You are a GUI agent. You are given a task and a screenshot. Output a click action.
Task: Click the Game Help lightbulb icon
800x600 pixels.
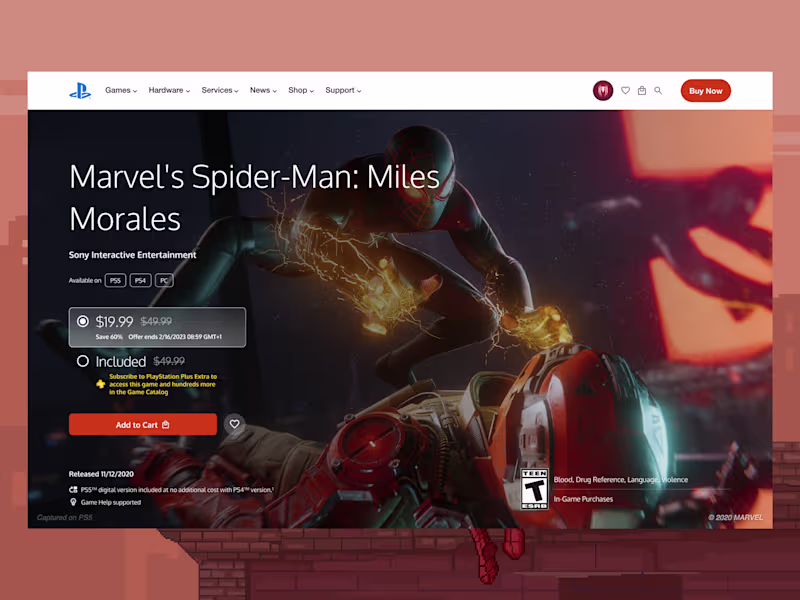(x=73, y=503)
